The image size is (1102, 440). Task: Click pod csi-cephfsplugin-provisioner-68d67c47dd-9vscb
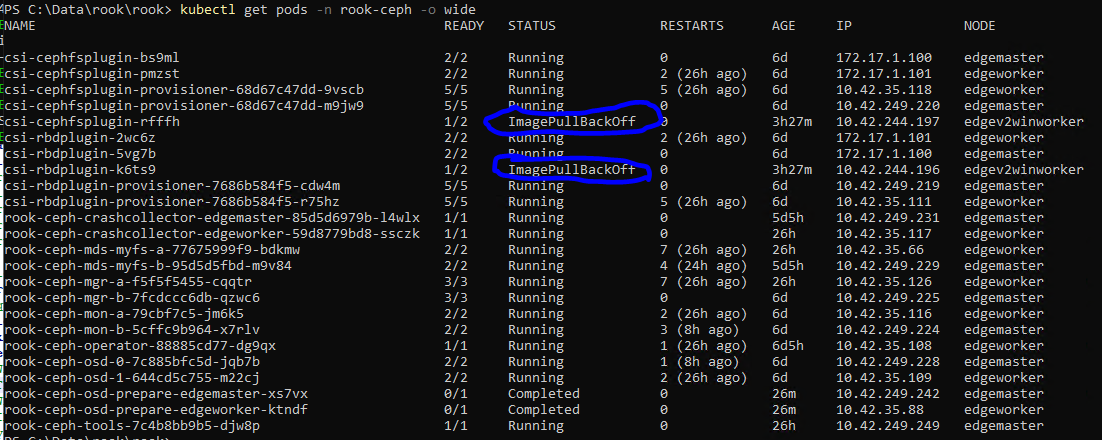184,90
